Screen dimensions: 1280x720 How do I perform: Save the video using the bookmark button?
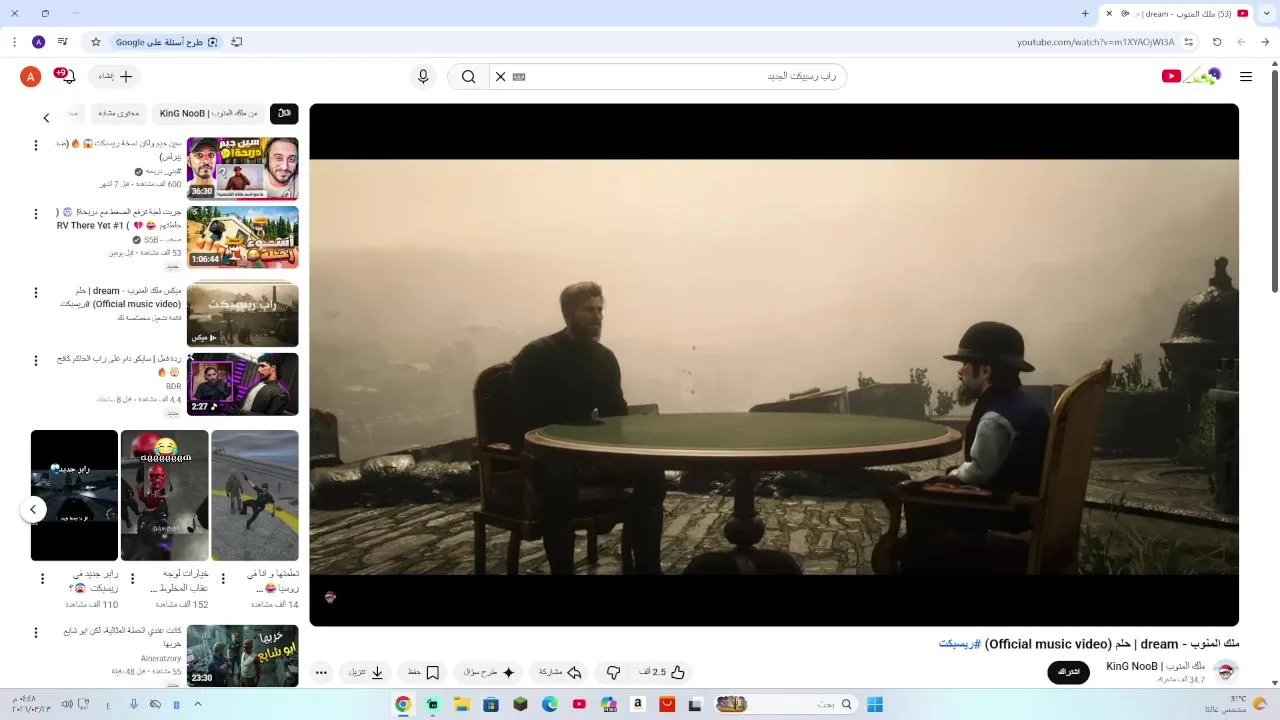click(x=423, y=672)
